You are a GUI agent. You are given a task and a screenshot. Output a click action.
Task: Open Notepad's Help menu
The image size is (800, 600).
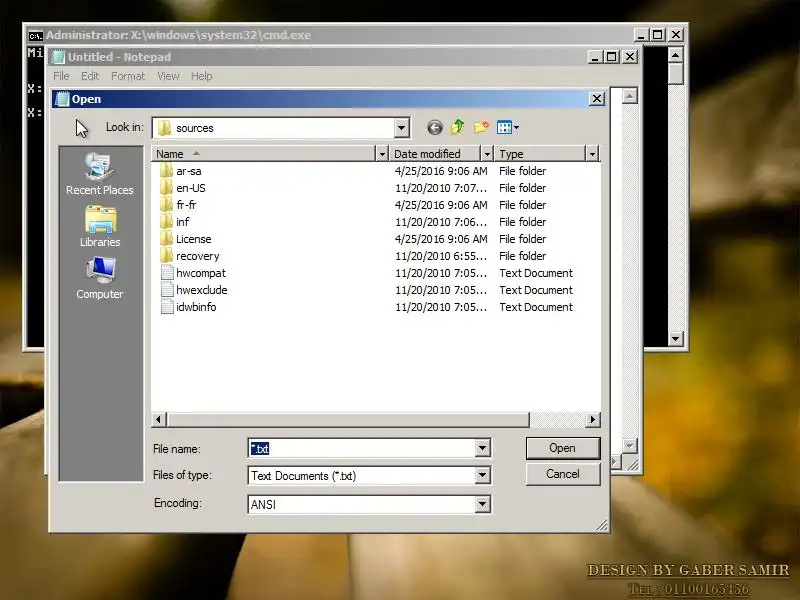coord(202,76)
